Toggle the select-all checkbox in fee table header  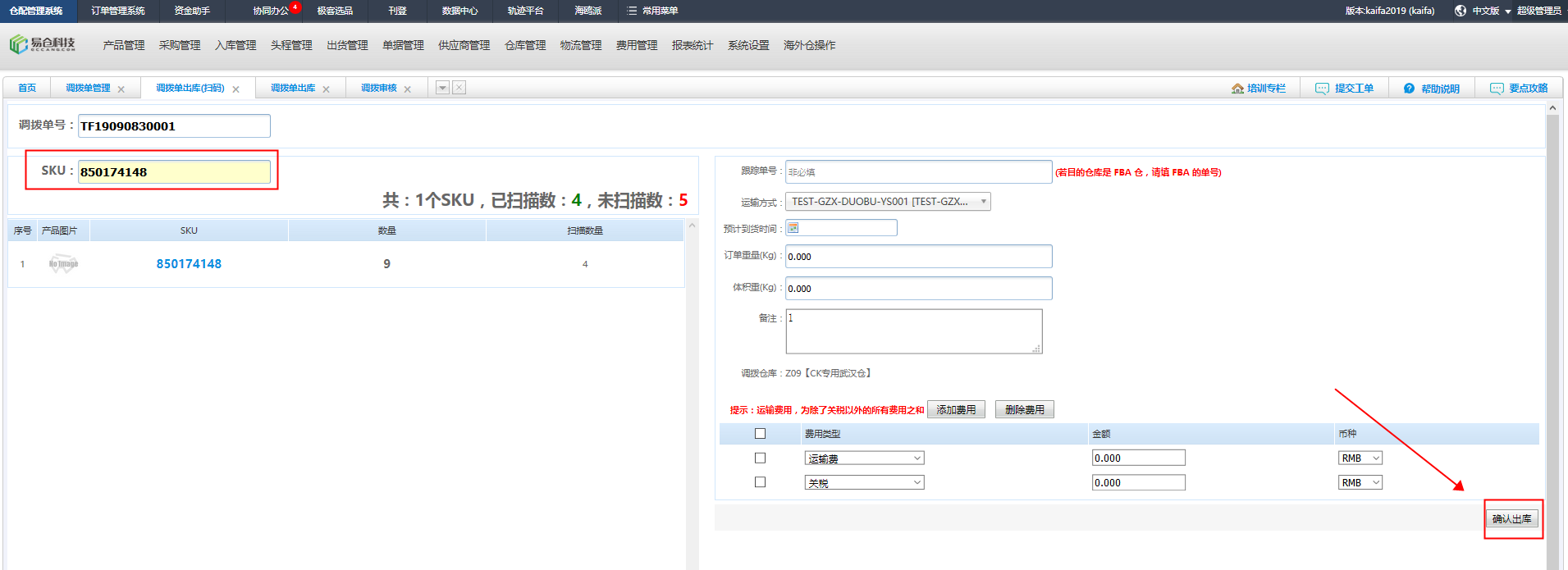(760, 434)
